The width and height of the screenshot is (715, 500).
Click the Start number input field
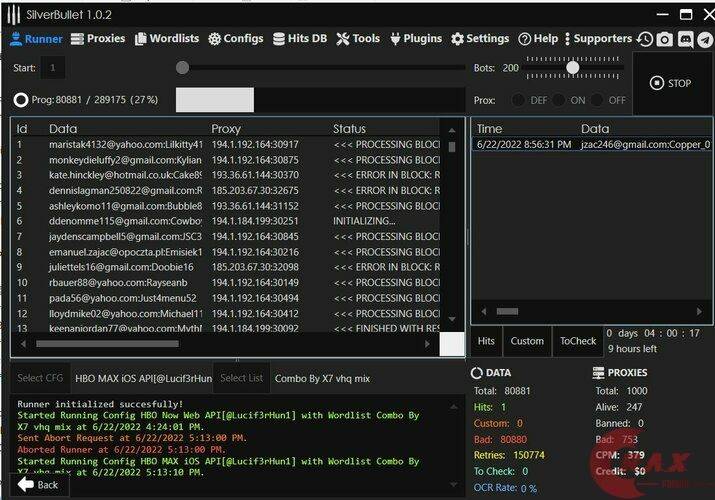point(53,68)
